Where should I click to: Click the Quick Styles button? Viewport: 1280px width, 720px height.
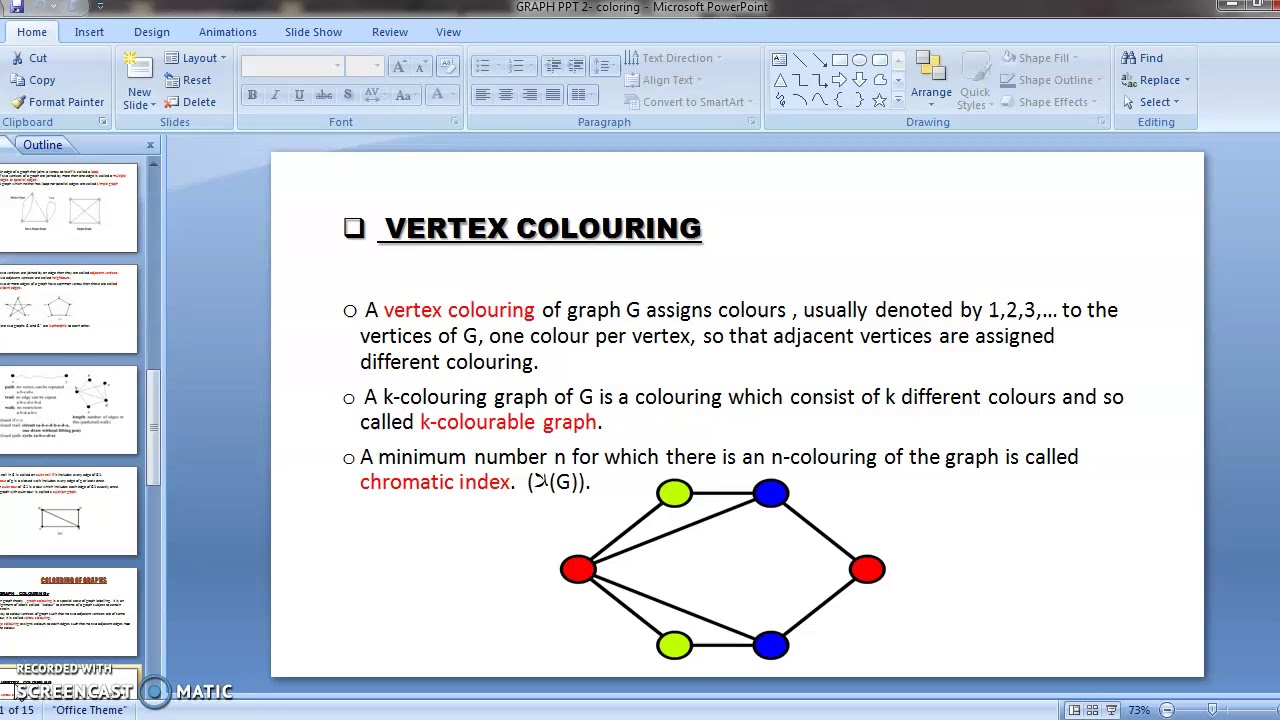(974, 80)
